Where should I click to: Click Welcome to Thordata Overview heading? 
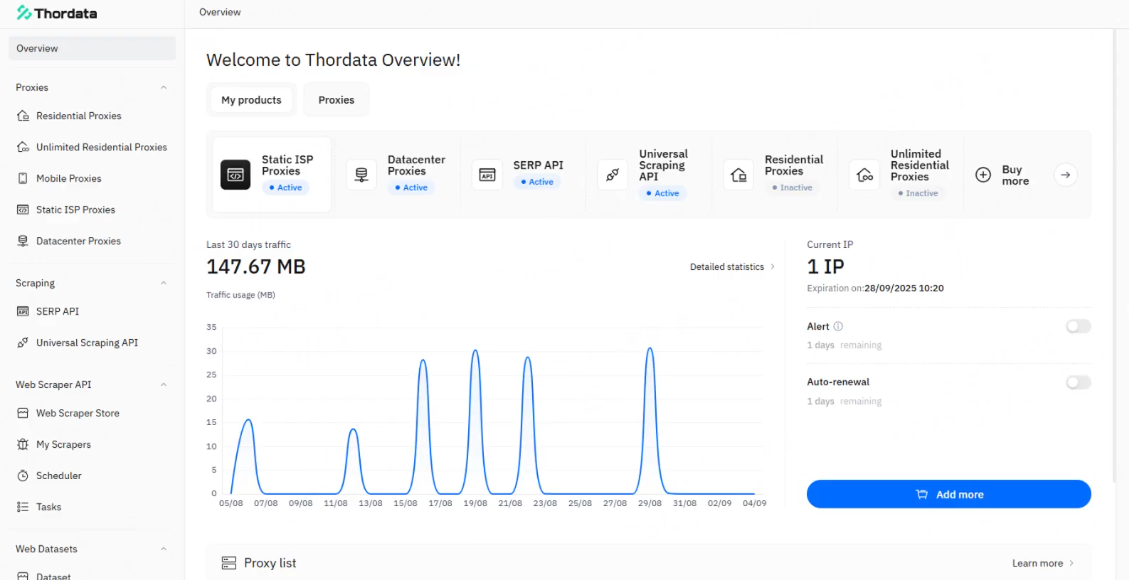point(333,60)
